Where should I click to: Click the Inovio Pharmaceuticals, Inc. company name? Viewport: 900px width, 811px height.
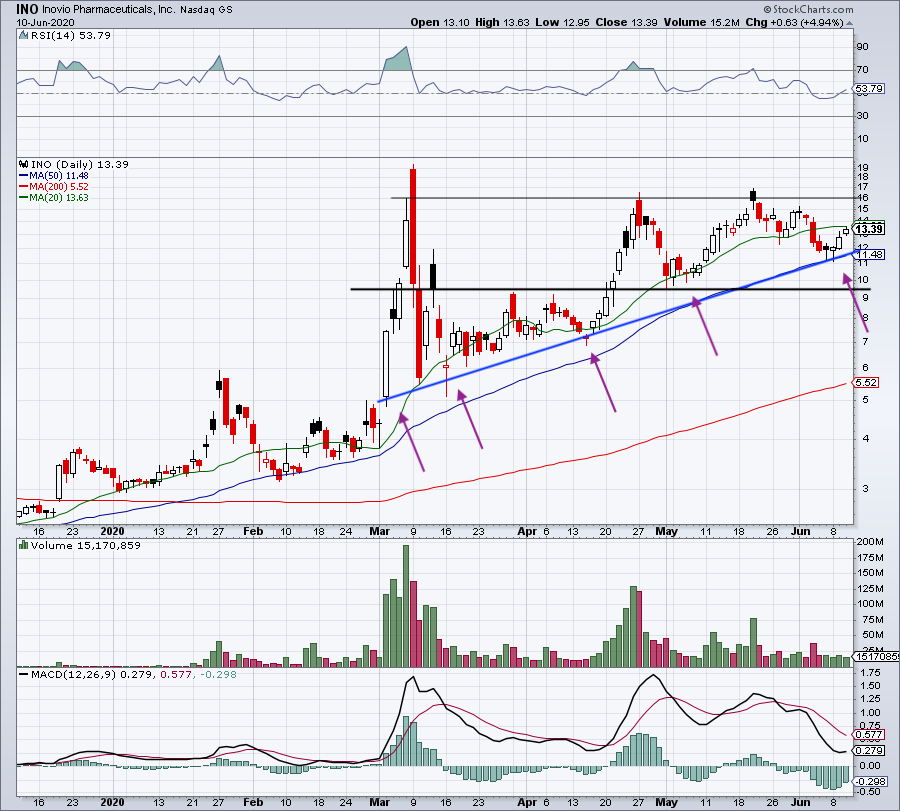click(108, 10)
